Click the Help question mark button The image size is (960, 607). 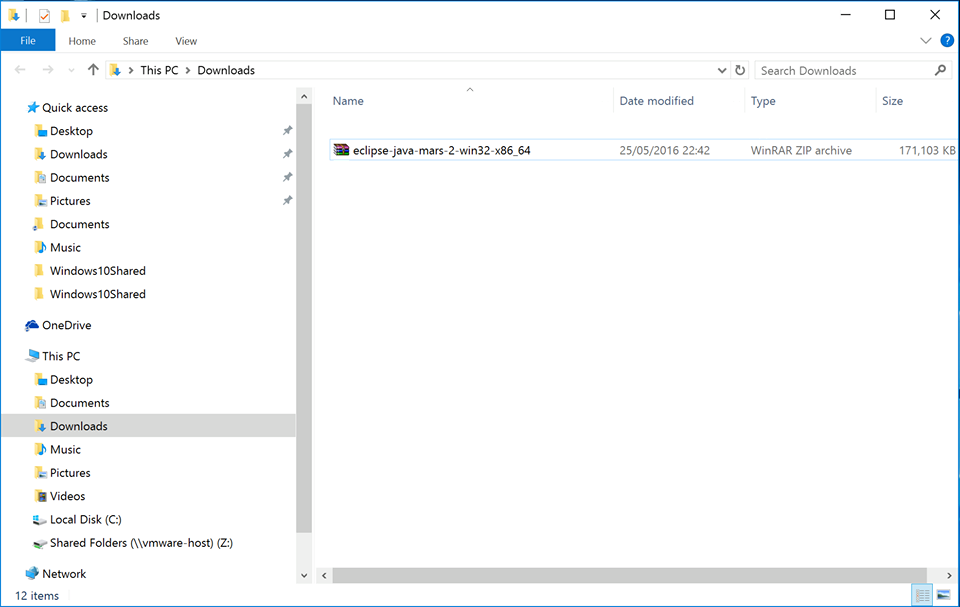coord(946,40)
